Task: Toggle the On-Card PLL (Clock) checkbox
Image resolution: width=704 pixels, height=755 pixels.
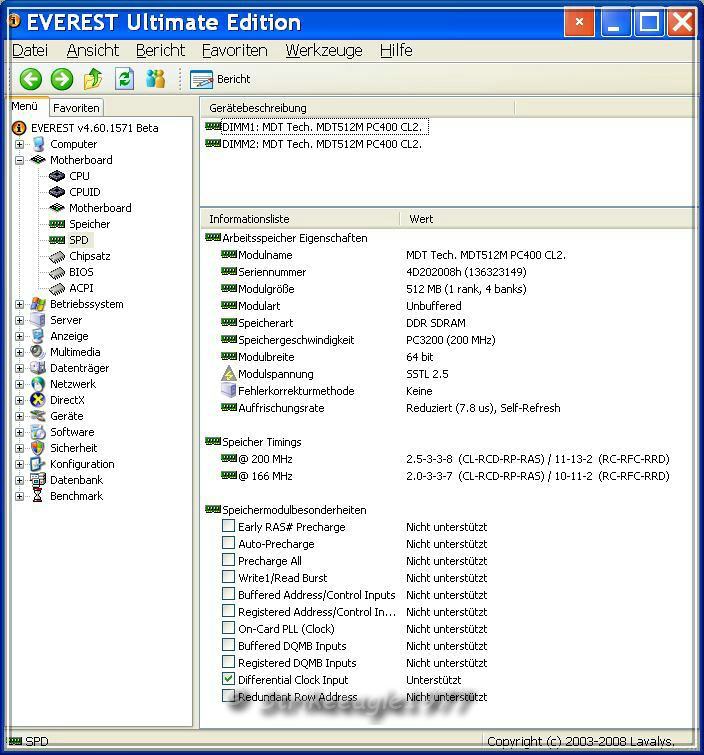Action: coord(228,628)
